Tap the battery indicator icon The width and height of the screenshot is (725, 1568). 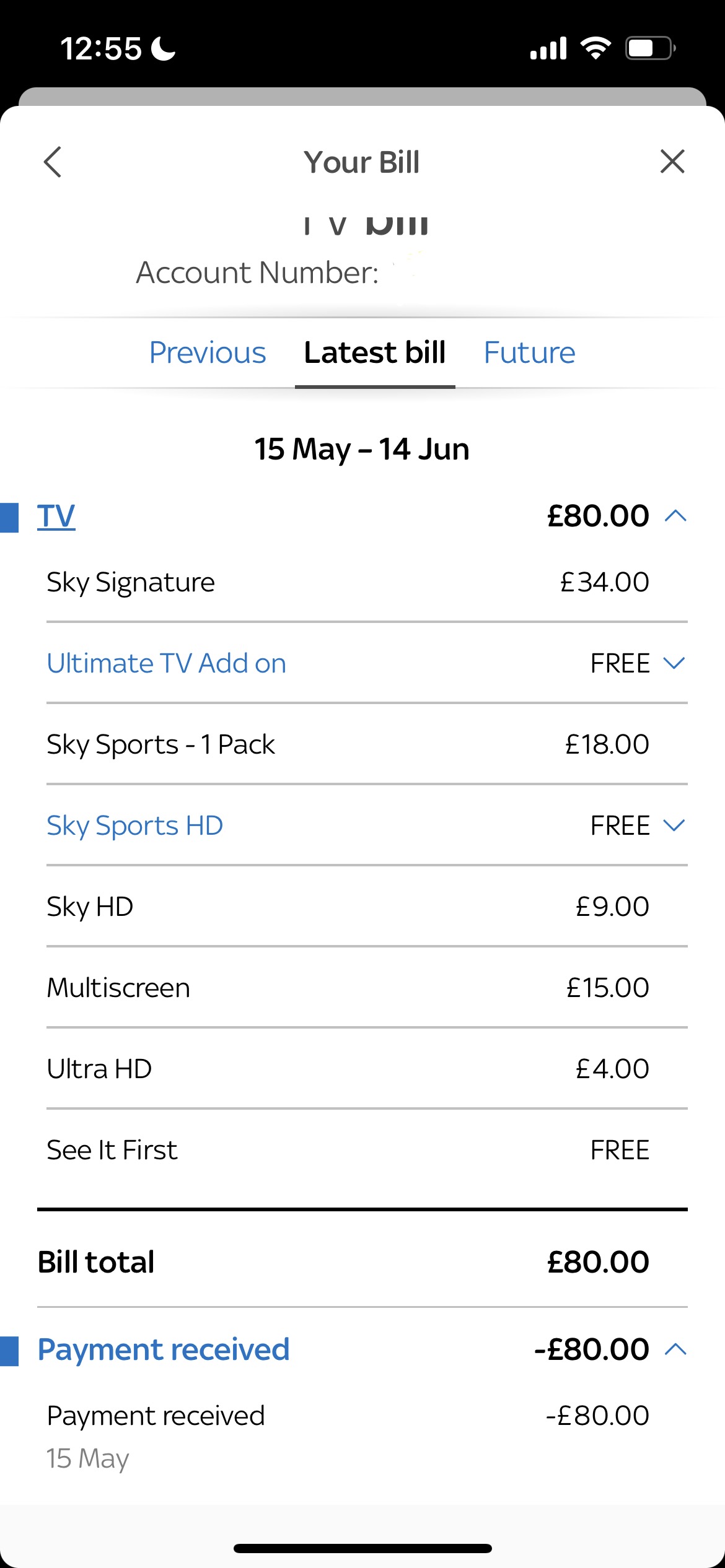point(650,48)
